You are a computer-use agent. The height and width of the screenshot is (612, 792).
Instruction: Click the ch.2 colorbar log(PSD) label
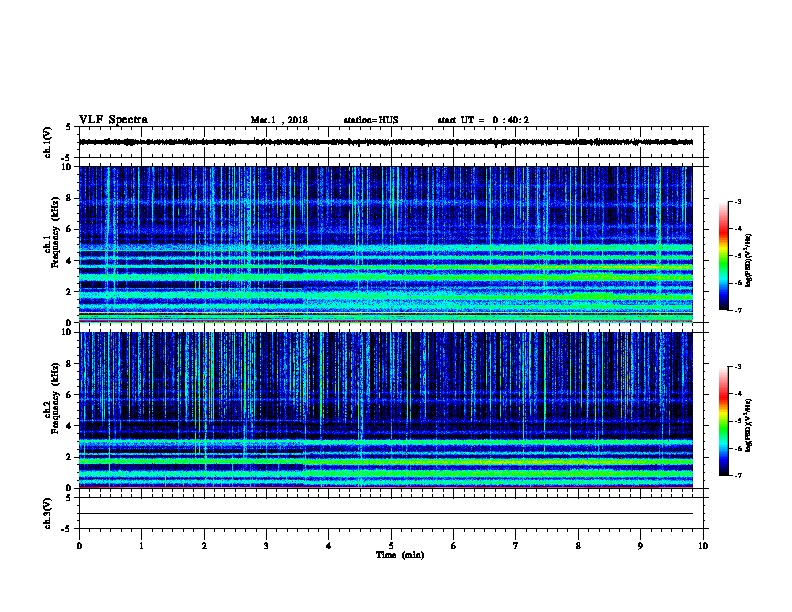coord(748,425)
